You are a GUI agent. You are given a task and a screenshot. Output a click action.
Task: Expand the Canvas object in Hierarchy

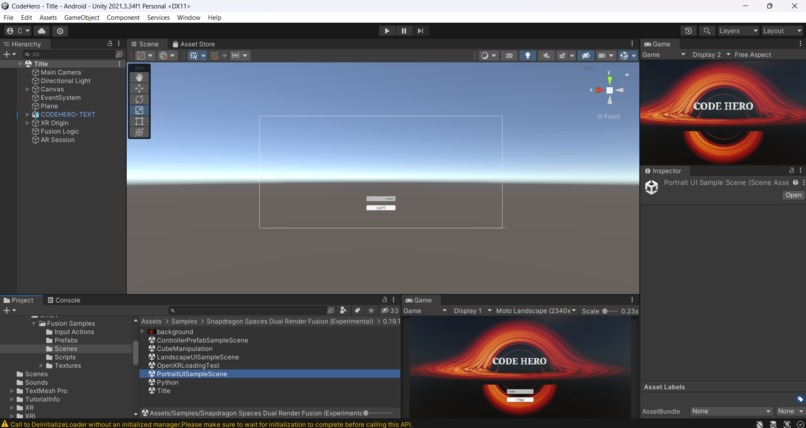pyautogui.click(x=27, y=89)
